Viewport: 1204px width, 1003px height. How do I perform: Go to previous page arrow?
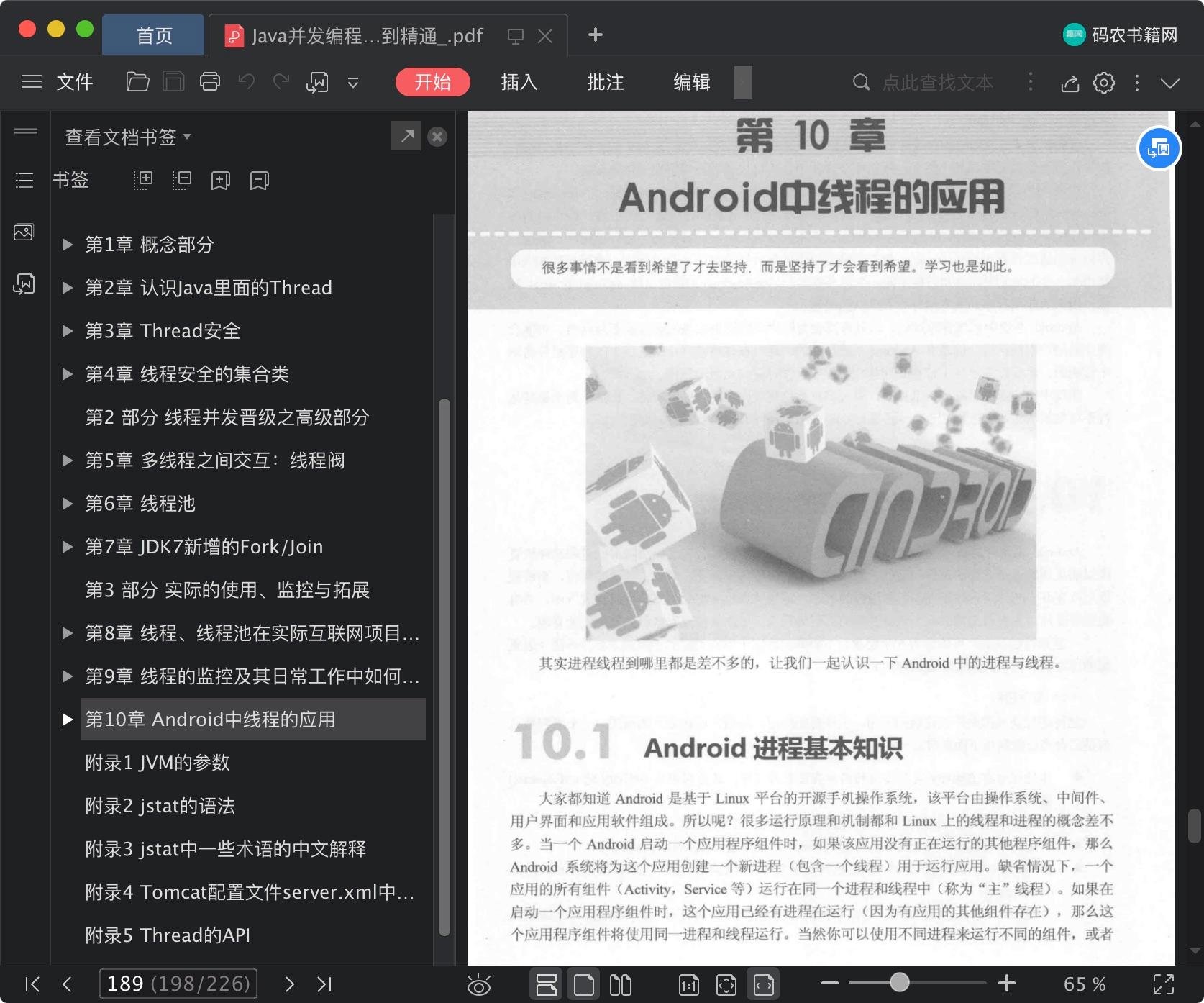67,984
